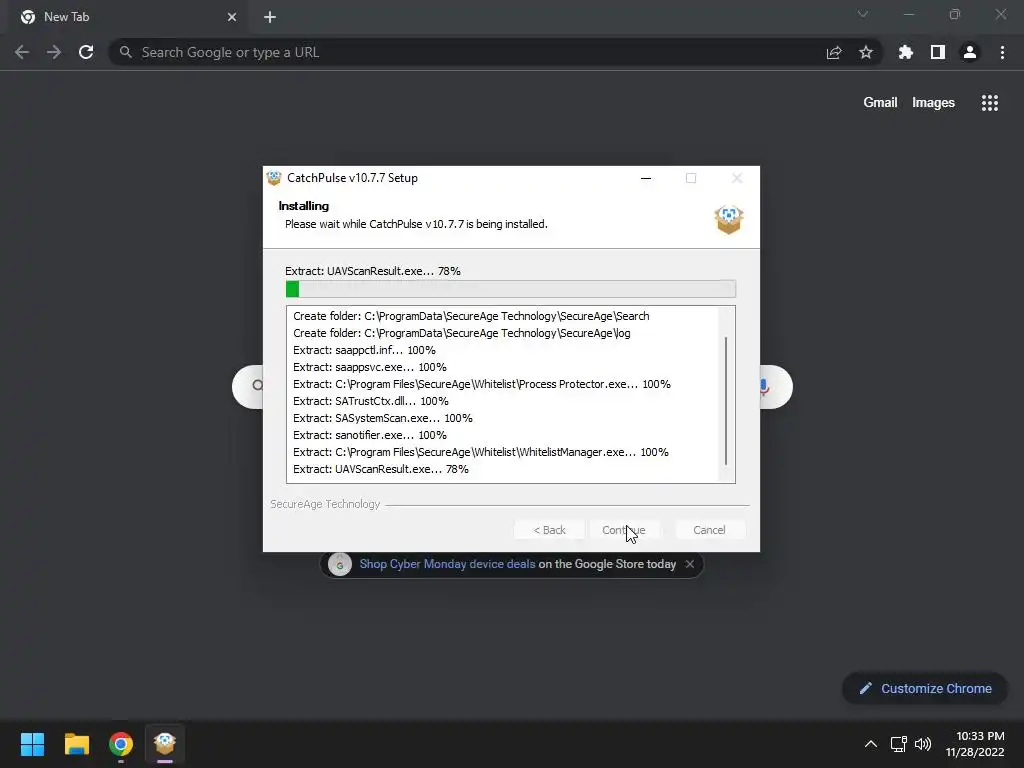Open the Chrome profile avatar icon
This screenshot has height=768, width=1024.
click(x=970, y=52)
